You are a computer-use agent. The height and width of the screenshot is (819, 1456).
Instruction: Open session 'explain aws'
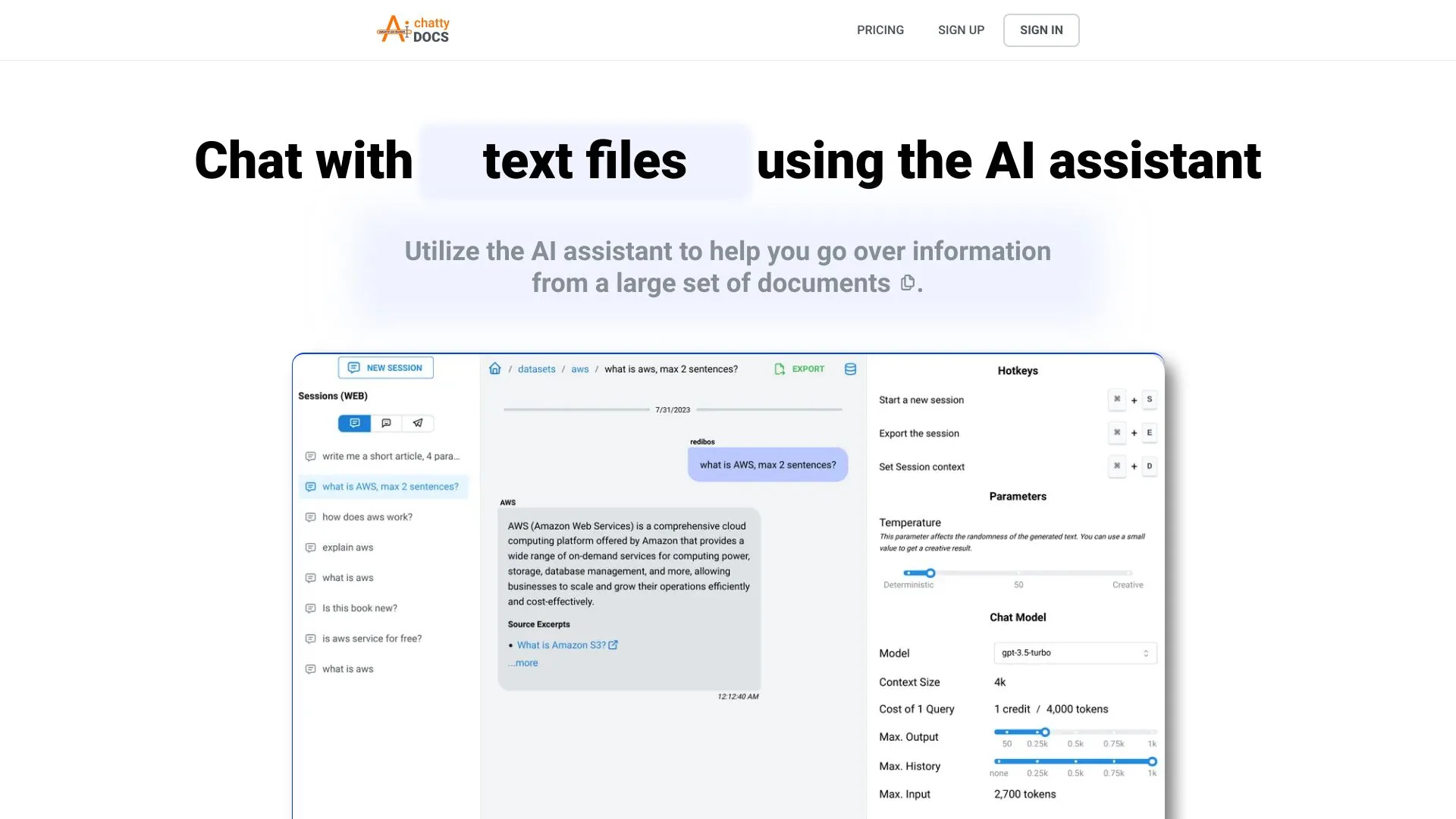tap(383, 548)
